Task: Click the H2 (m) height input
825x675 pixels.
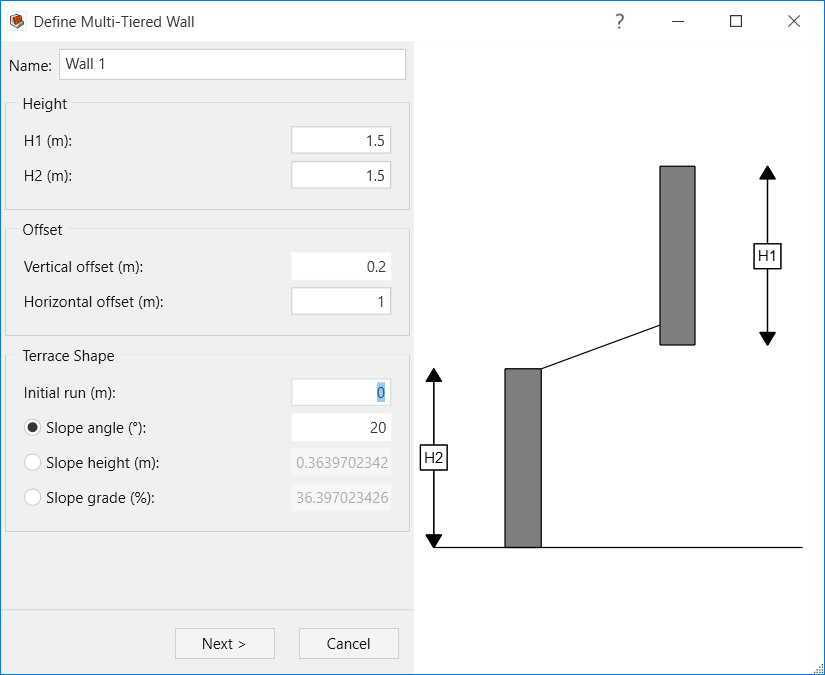Action: pos(341,175)
